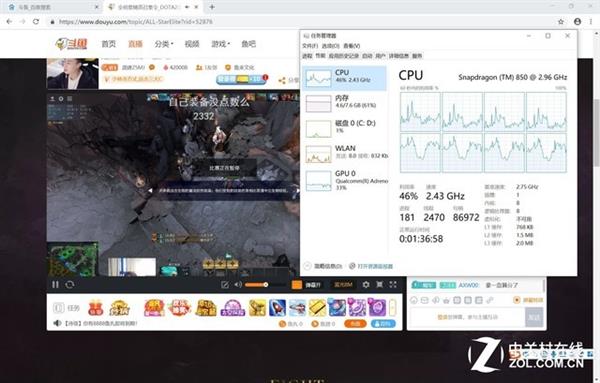Open player settings gear icon
Viewport: 600px width, 383px height.
click(366, 285)
